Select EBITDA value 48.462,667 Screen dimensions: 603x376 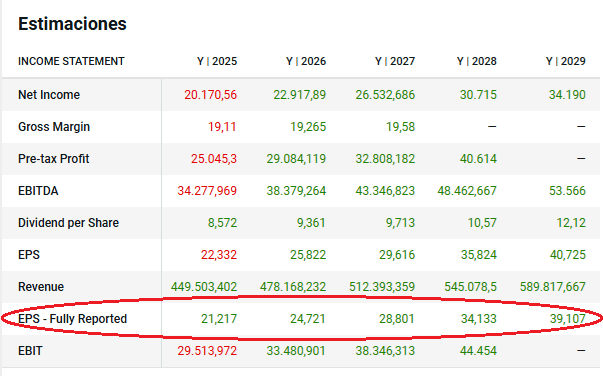click(x=467, y=191)
